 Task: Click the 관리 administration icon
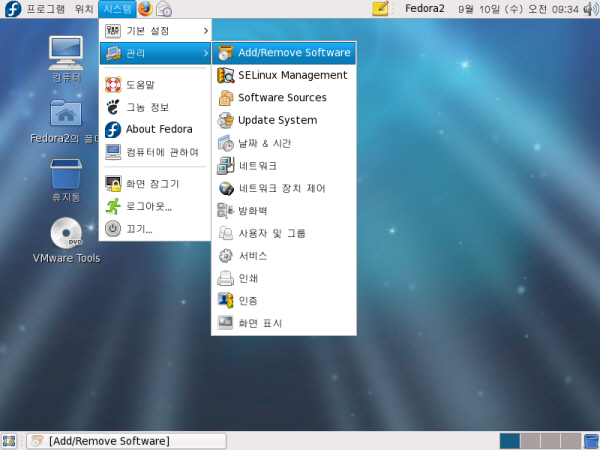(x=113, y=53)
